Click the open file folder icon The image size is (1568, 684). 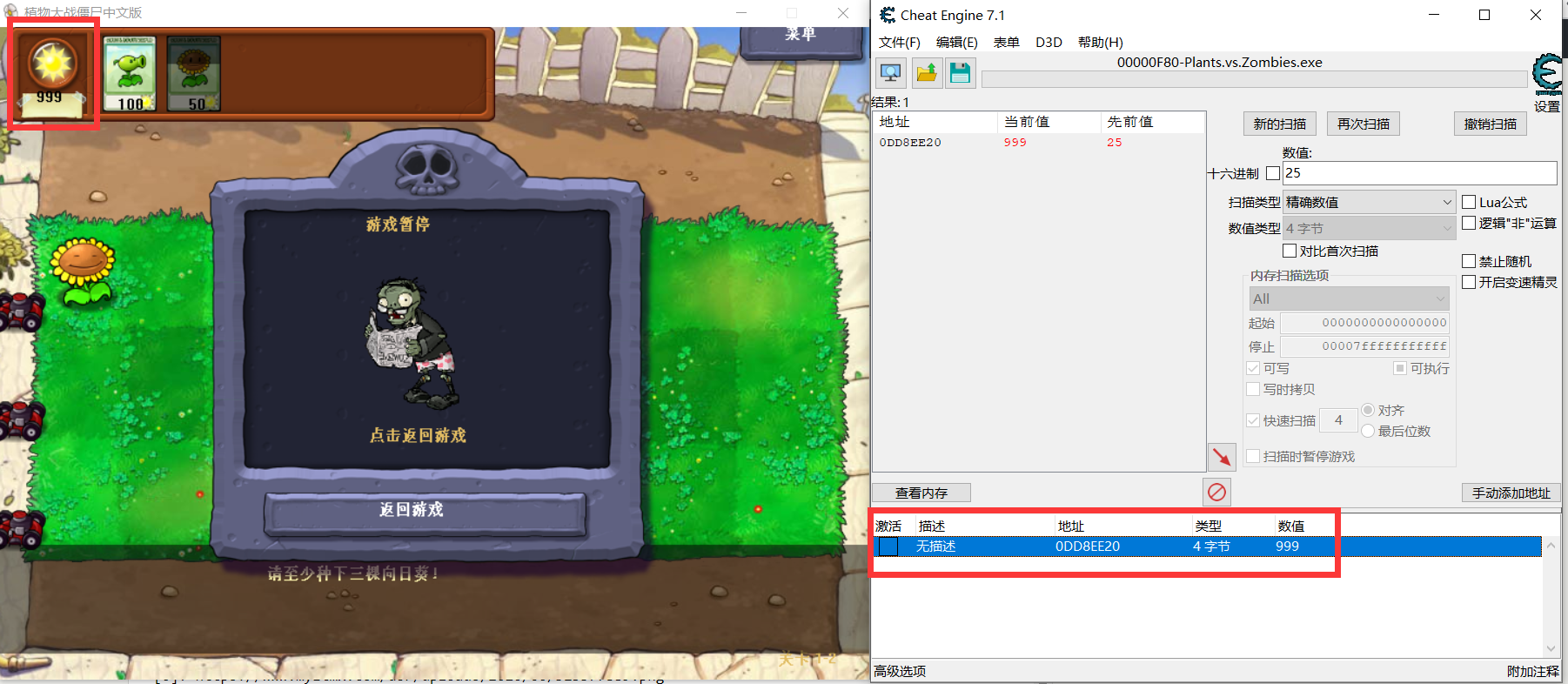pos(927,73)
